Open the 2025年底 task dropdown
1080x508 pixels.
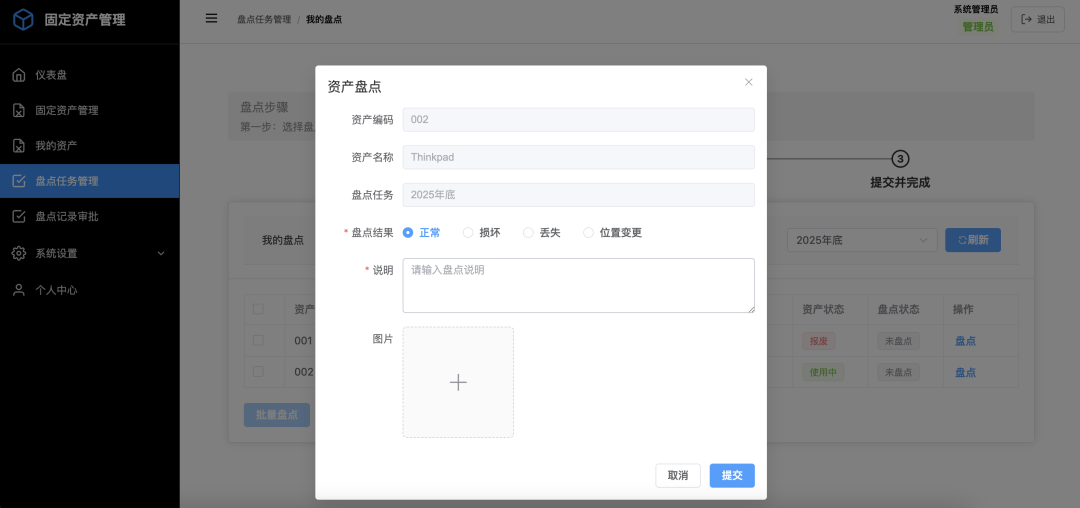(862, 240)
